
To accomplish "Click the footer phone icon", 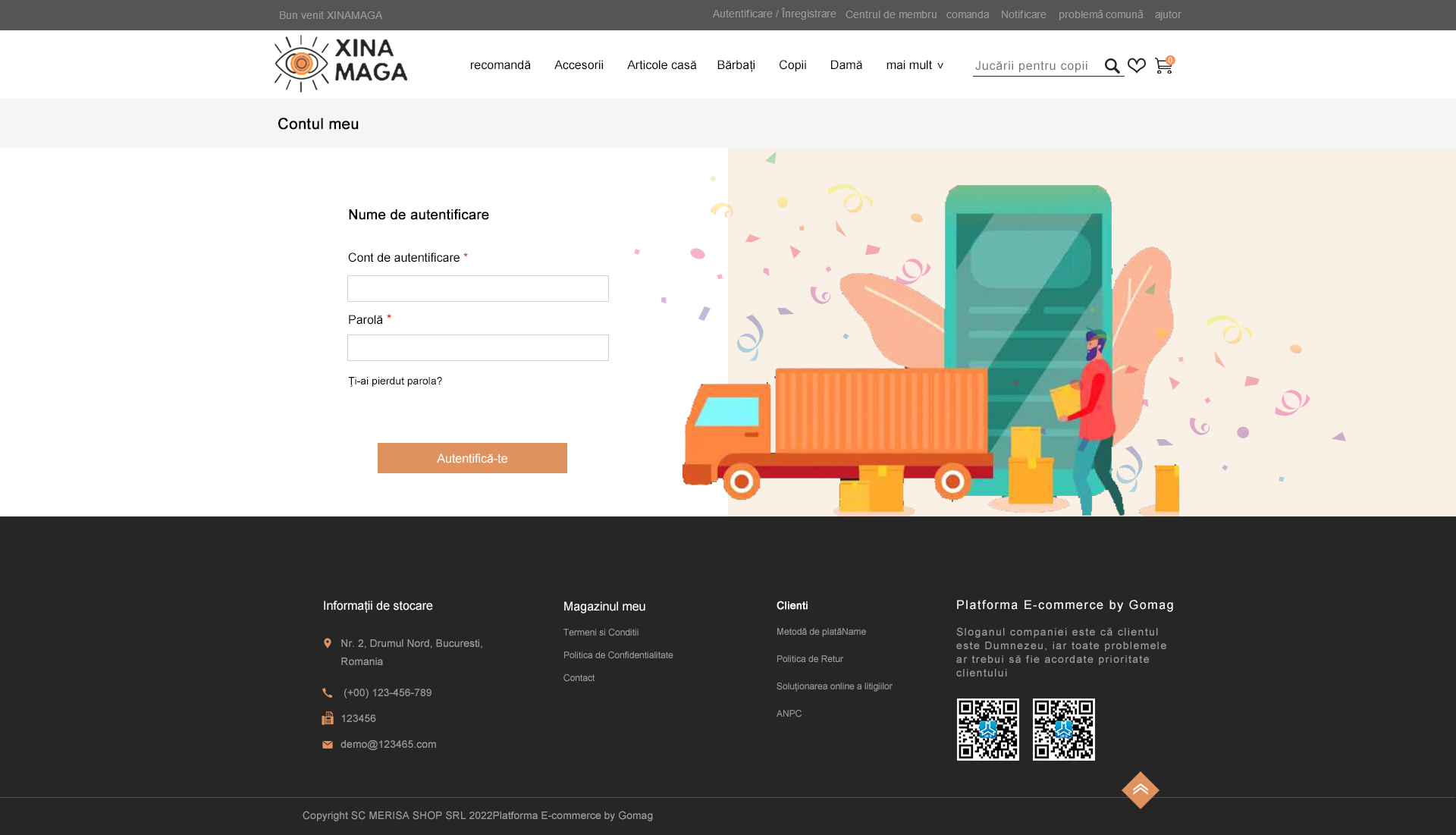I will [328, 693].
